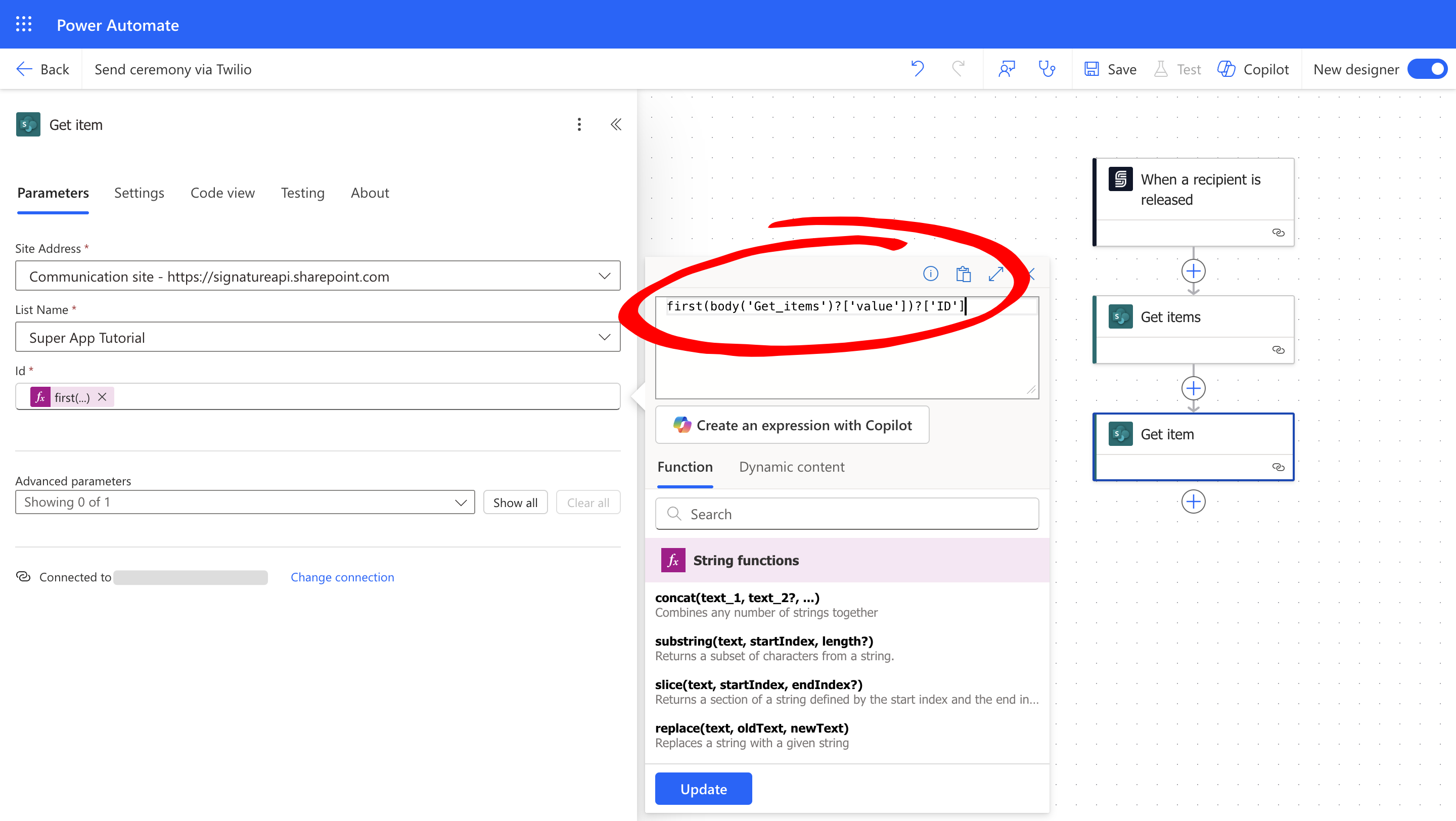Click the feedback person icon in toolbar

point(1007,69)
